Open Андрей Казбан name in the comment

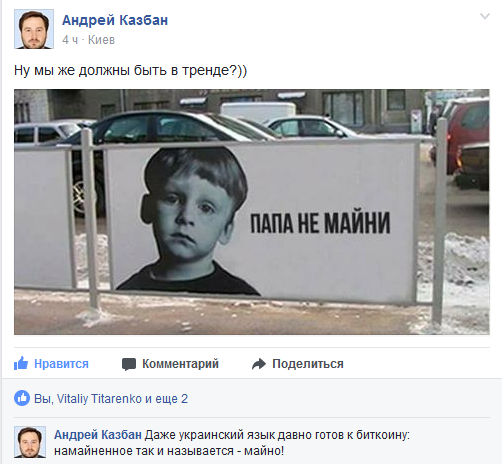98,435
